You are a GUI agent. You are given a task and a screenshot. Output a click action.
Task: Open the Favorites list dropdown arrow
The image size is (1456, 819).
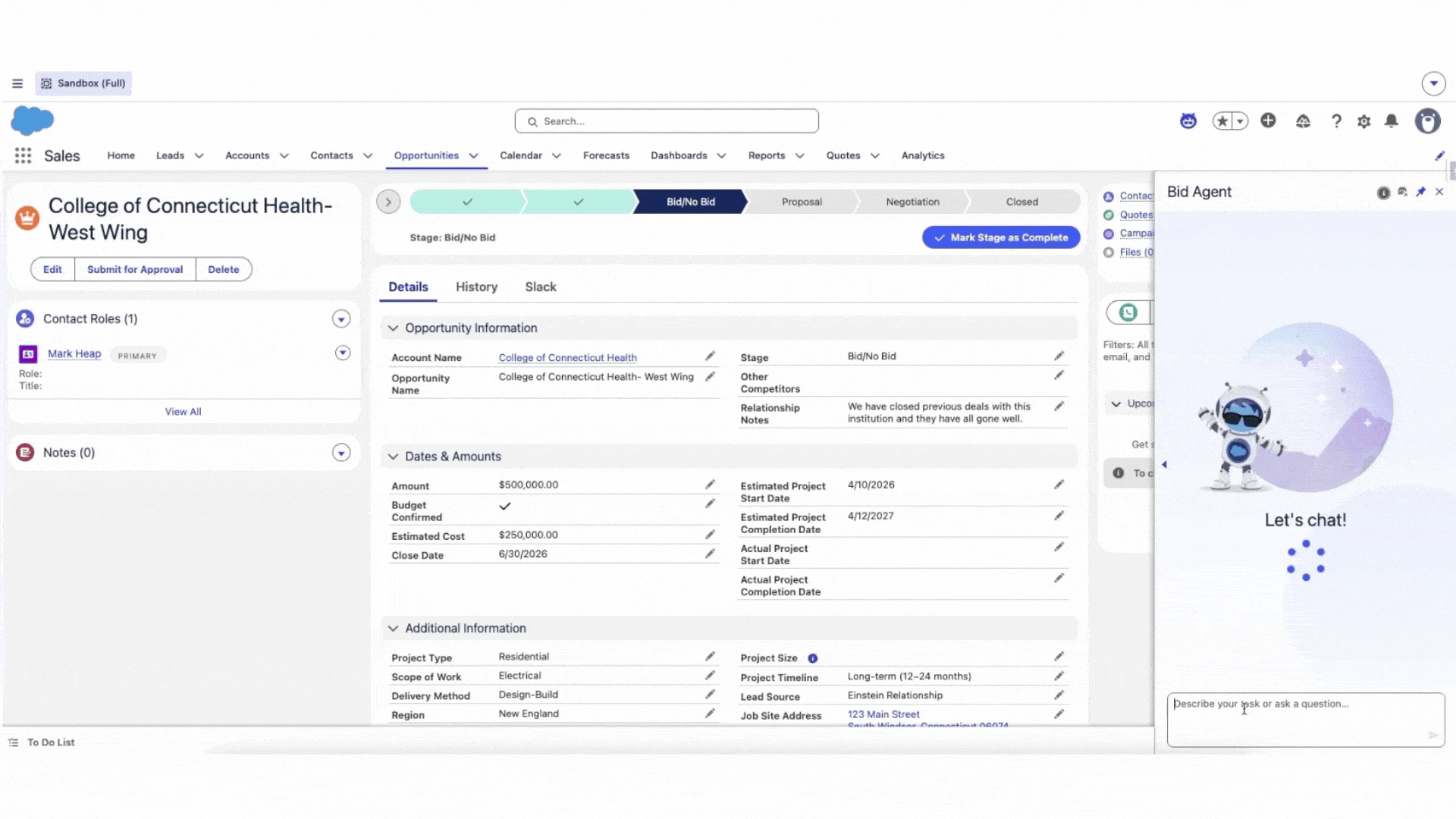(1240, 121)
